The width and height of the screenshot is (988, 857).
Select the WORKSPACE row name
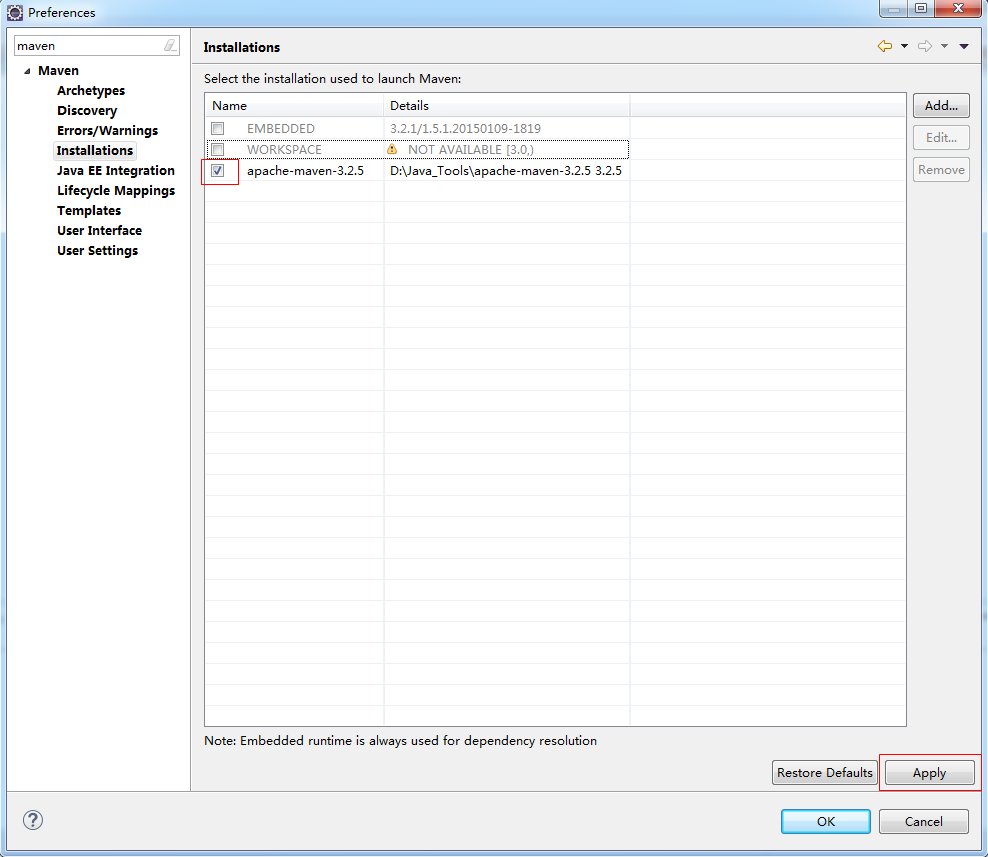[284, 149]
